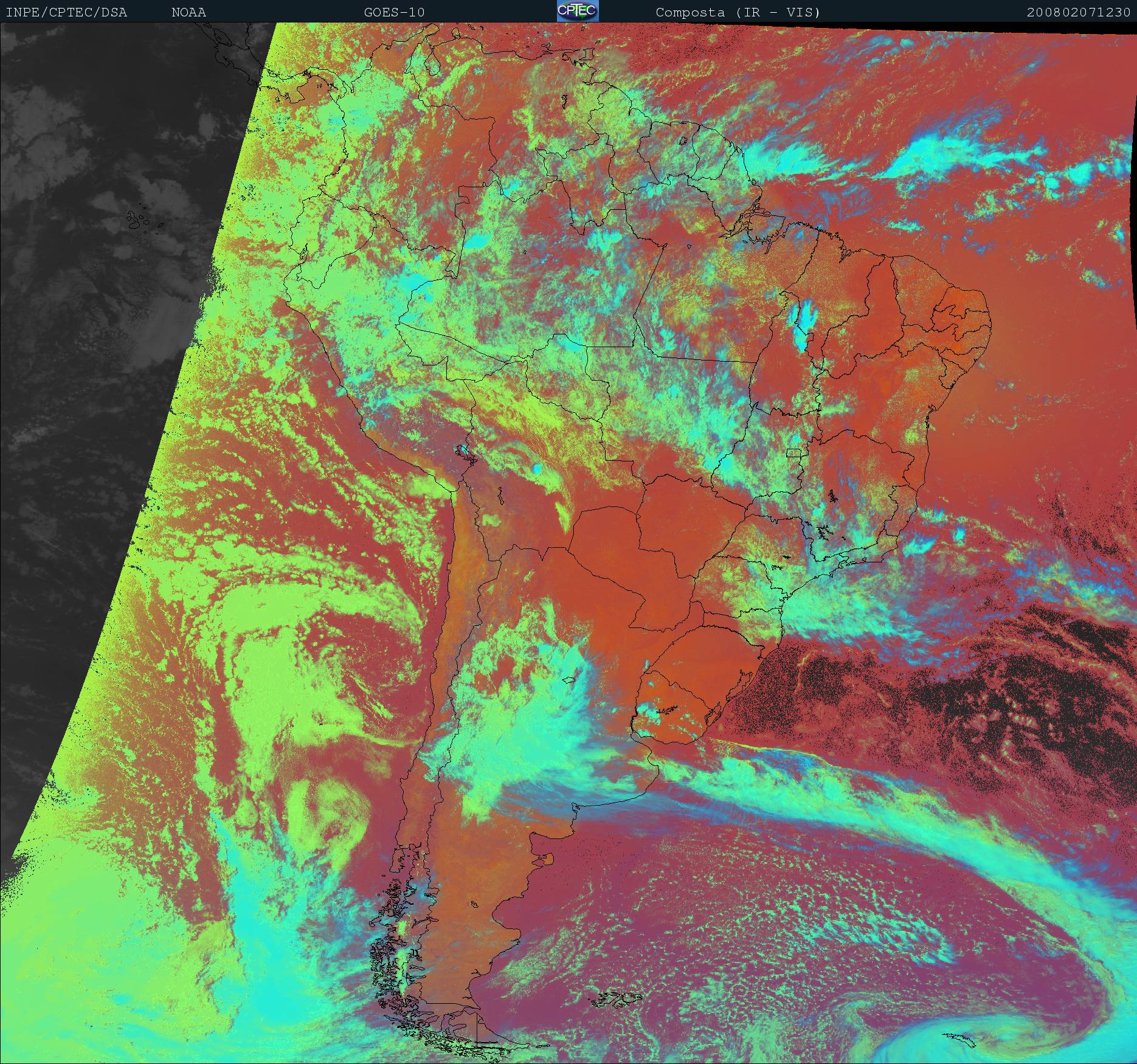Click the Valdés Peninsula on Argentina's coast
This screenshot has height=1064, width=1137.
pyautogui.click(x=549, y=859)
